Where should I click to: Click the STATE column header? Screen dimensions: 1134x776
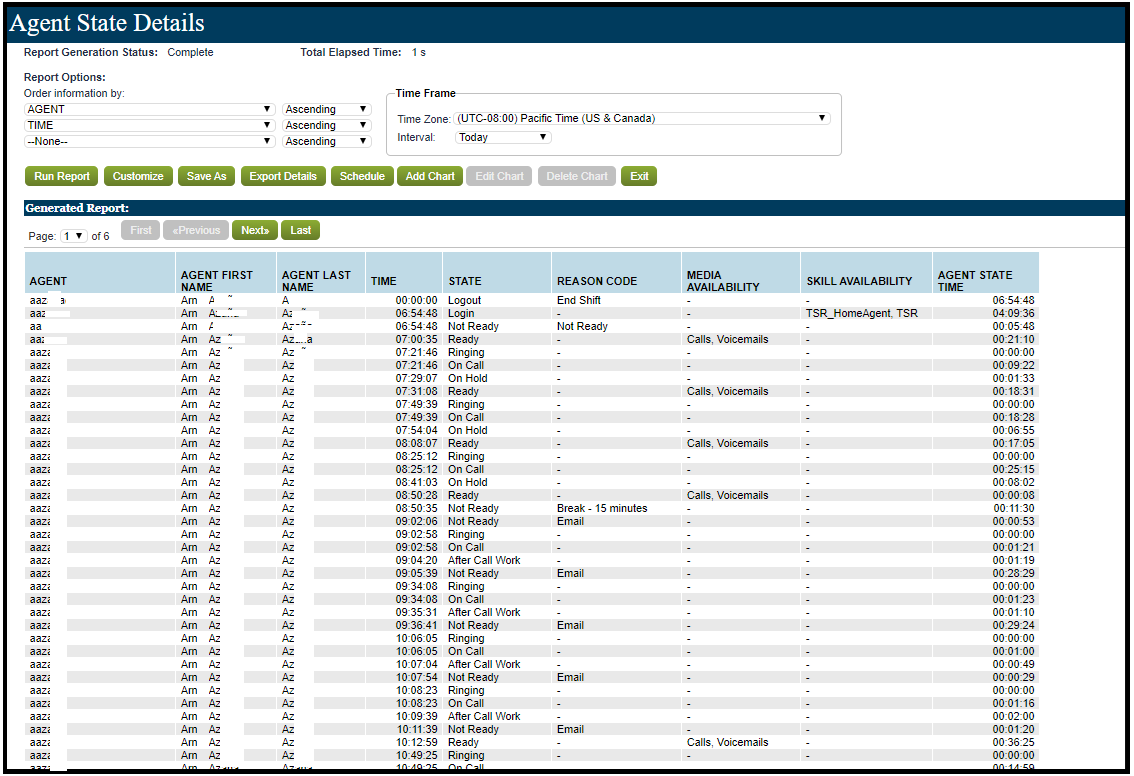click(x=465, y=281)
